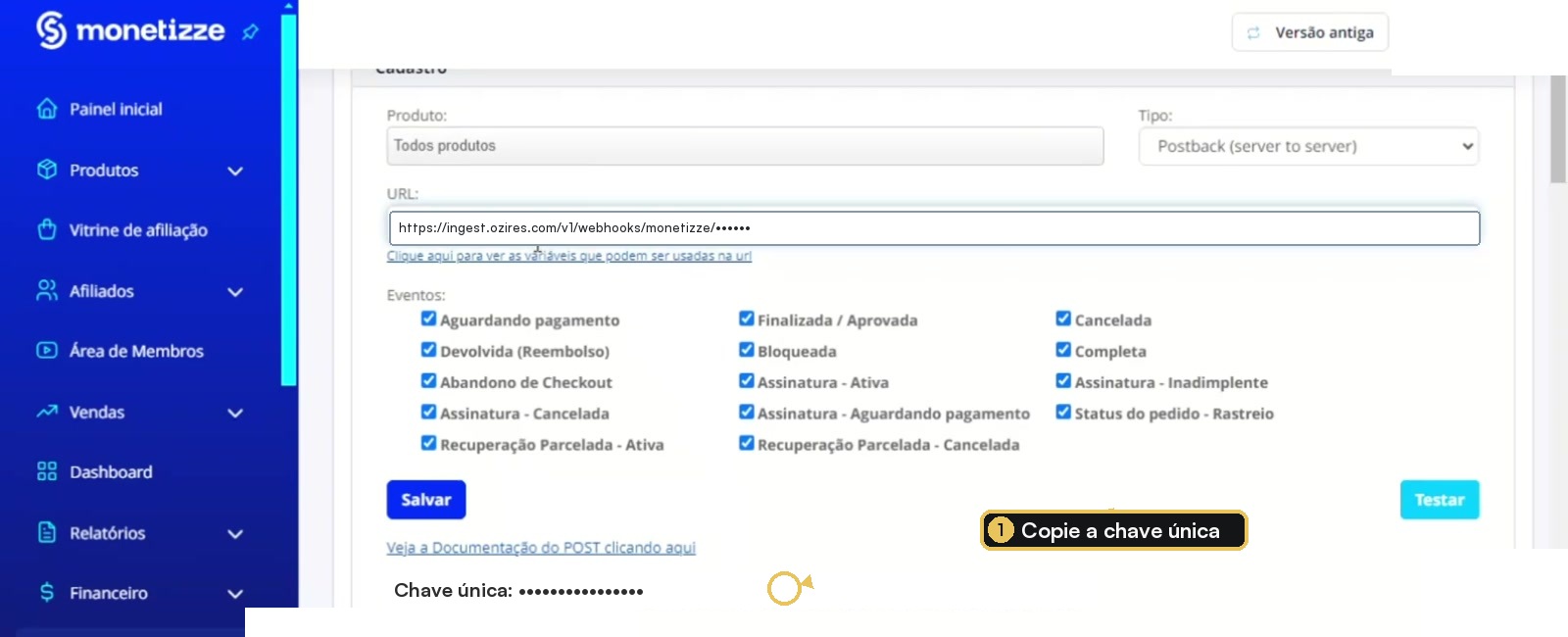Click the Painel inicial home icon
Screen dimensions: 1568x637
pyautogui.click(x=47, y=109)
